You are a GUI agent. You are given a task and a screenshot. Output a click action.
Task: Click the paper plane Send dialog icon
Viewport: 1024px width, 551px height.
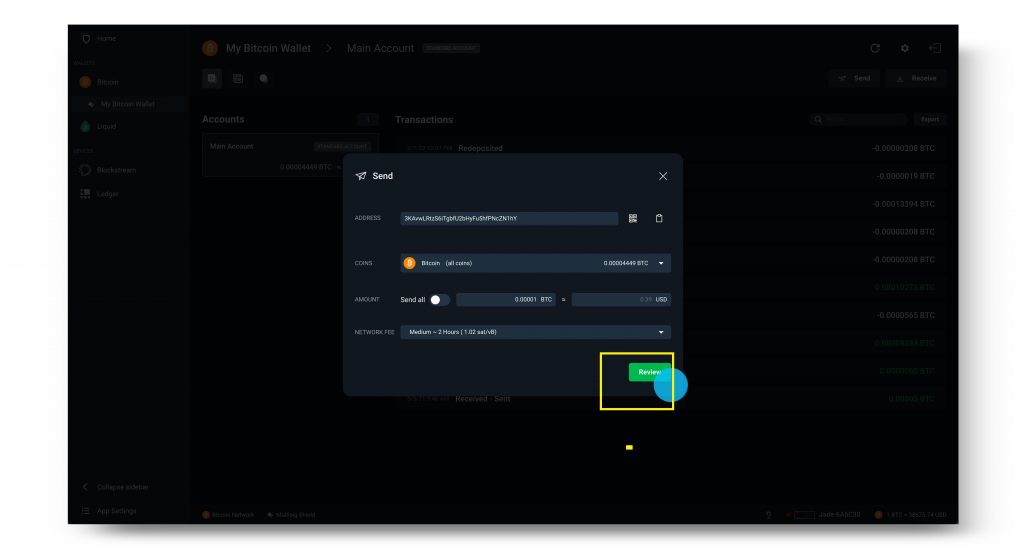(360, 176)
